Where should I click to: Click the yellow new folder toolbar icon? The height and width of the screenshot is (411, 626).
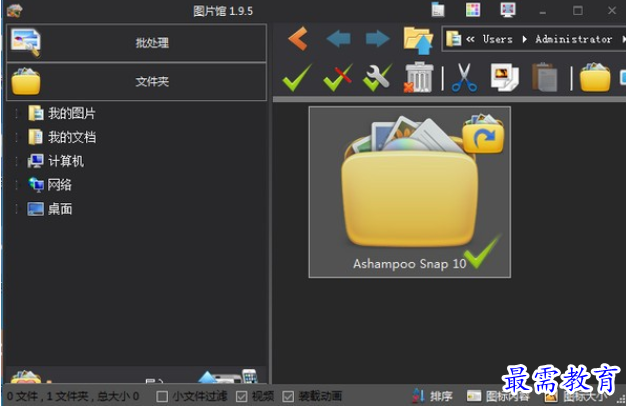(x=595, y=77)
